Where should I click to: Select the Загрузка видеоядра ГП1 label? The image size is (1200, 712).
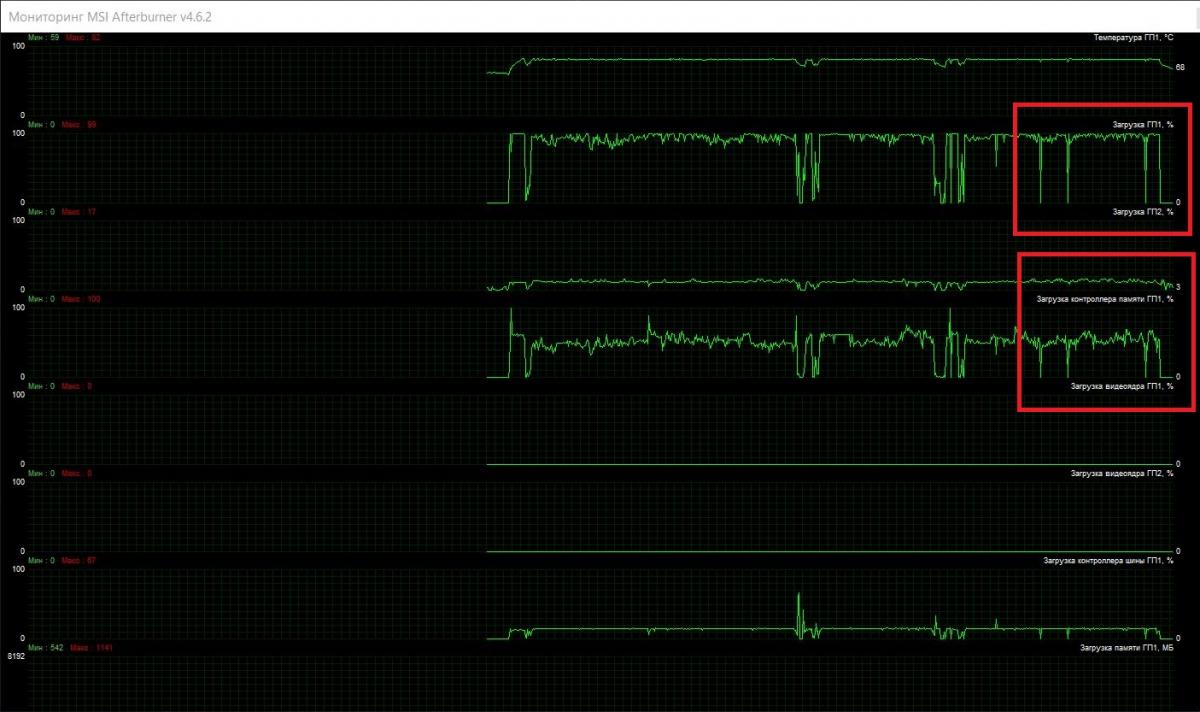tap(1122, 386)
